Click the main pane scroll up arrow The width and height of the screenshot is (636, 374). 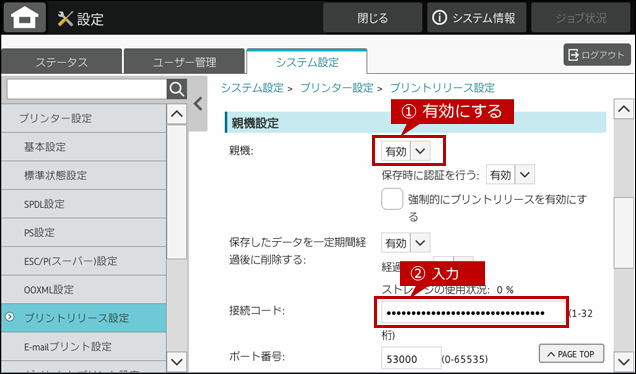623,109
